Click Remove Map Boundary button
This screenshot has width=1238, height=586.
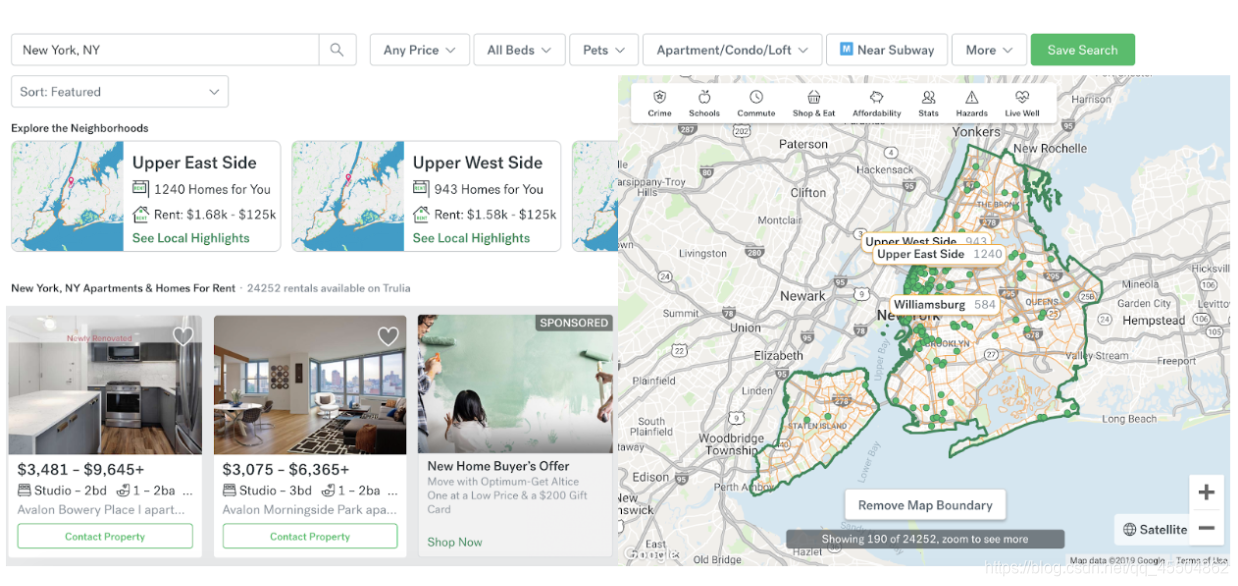925,505
